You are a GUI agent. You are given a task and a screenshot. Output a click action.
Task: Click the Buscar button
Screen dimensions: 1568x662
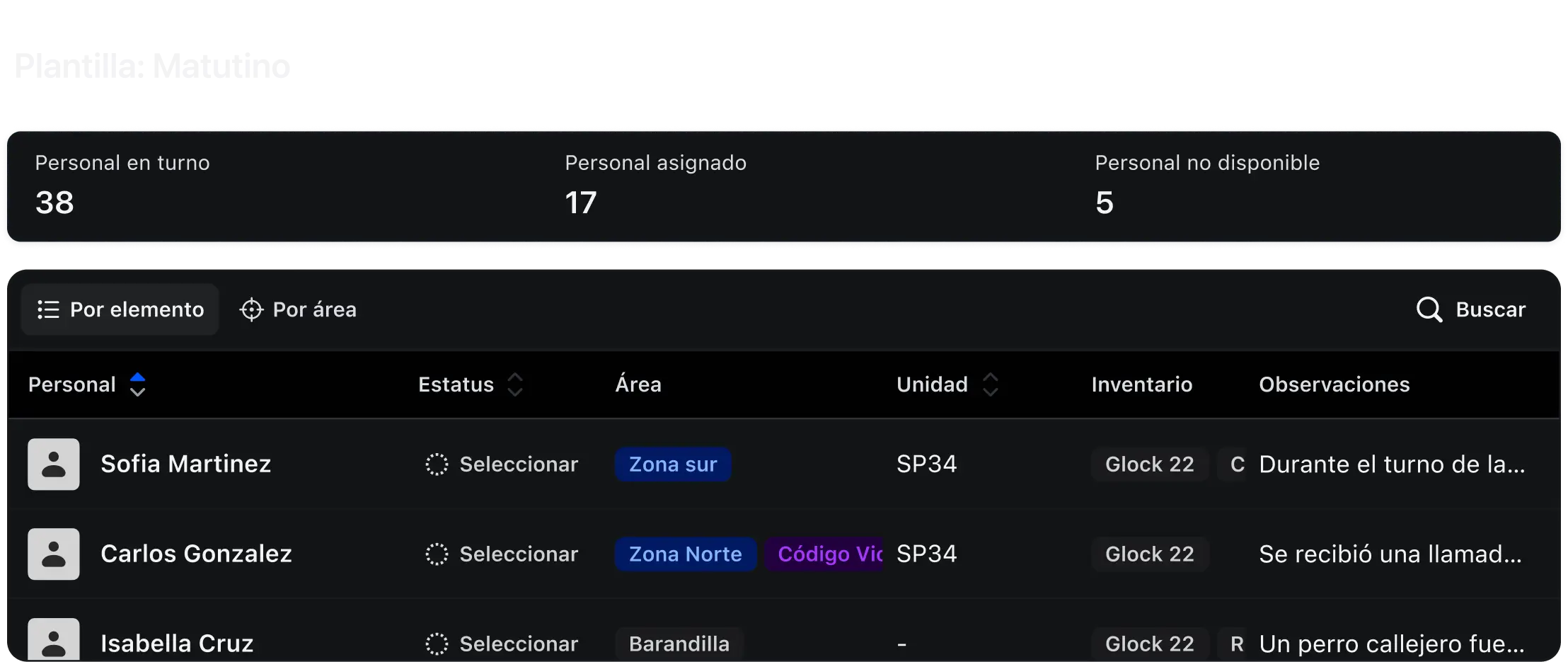tap(1471, 309)
